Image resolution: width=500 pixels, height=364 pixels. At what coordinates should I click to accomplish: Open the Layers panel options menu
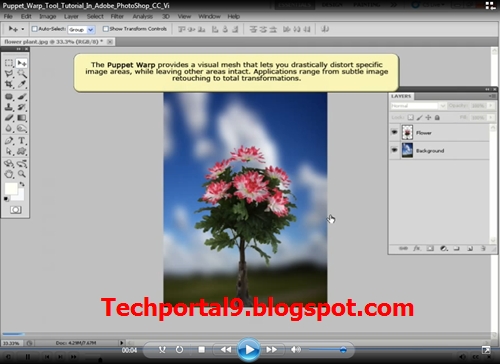tap(492, 96)
